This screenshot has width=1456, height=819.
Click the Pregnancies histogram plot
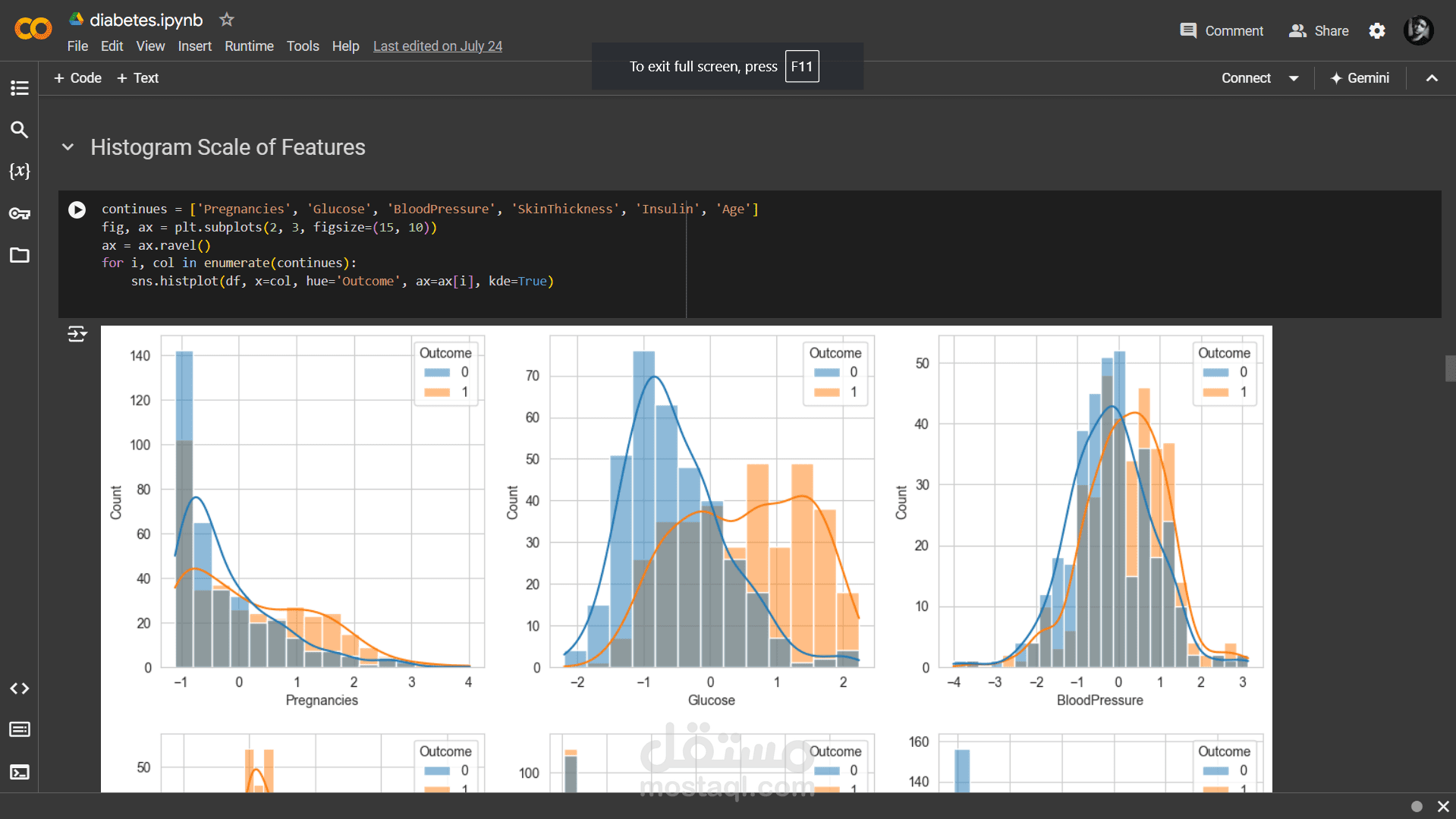[x=322, y=502]
